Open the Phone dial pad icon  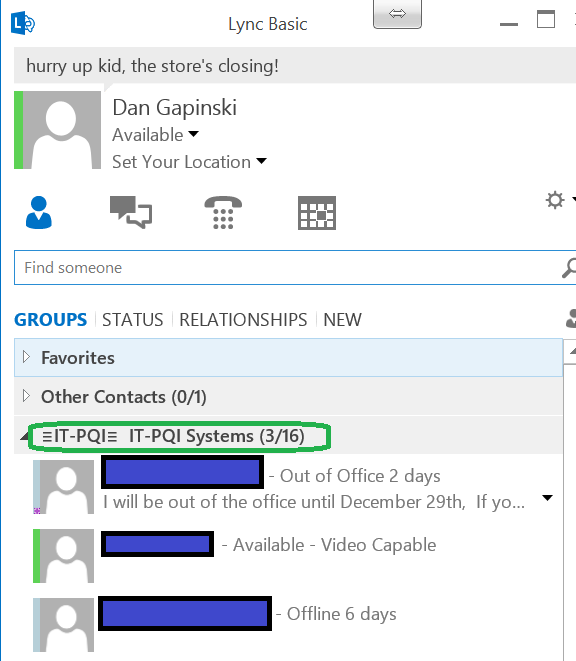(223, 212)
